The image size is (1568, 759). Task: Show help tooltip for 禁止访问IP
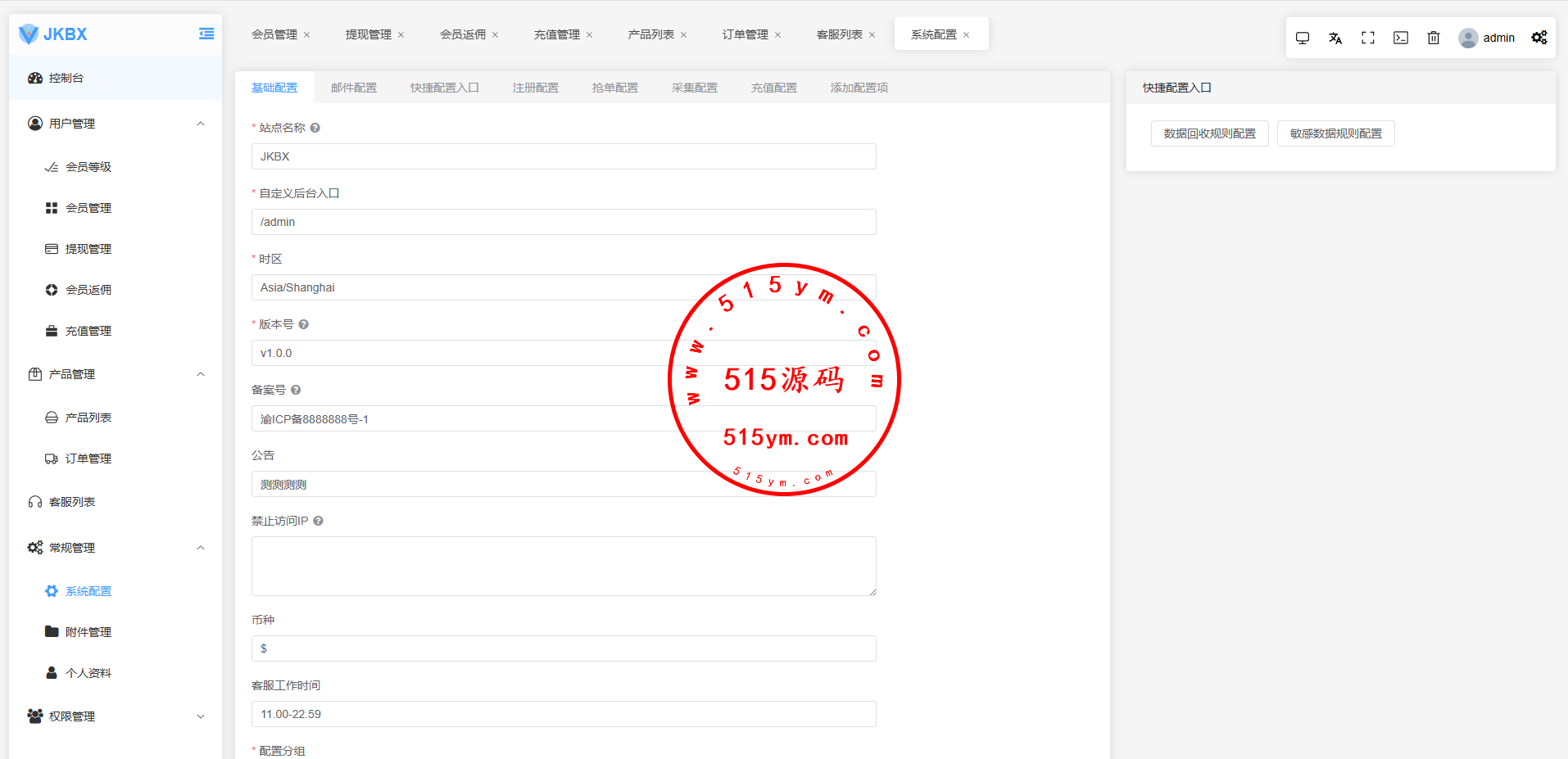319,521
